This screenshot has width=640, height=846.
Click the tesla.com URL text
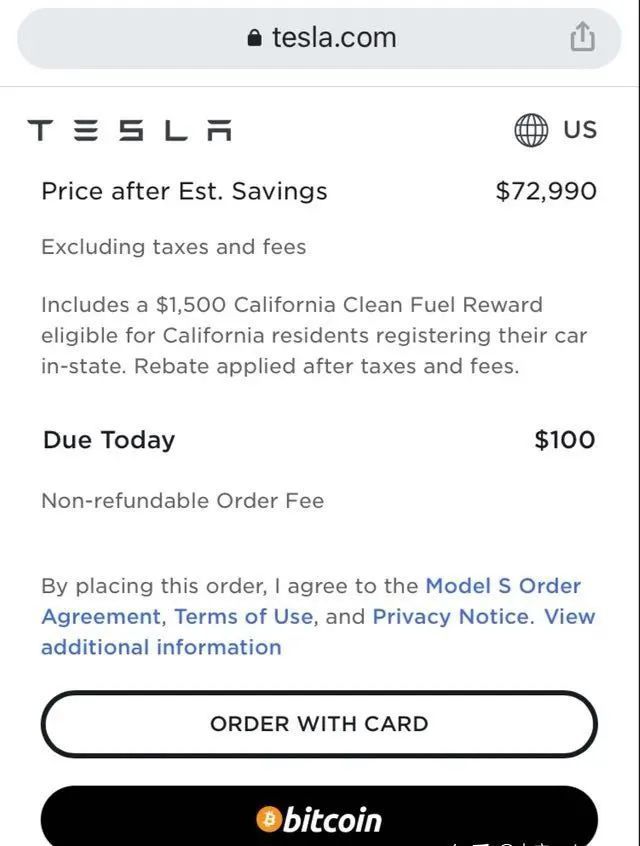[334, 38]
